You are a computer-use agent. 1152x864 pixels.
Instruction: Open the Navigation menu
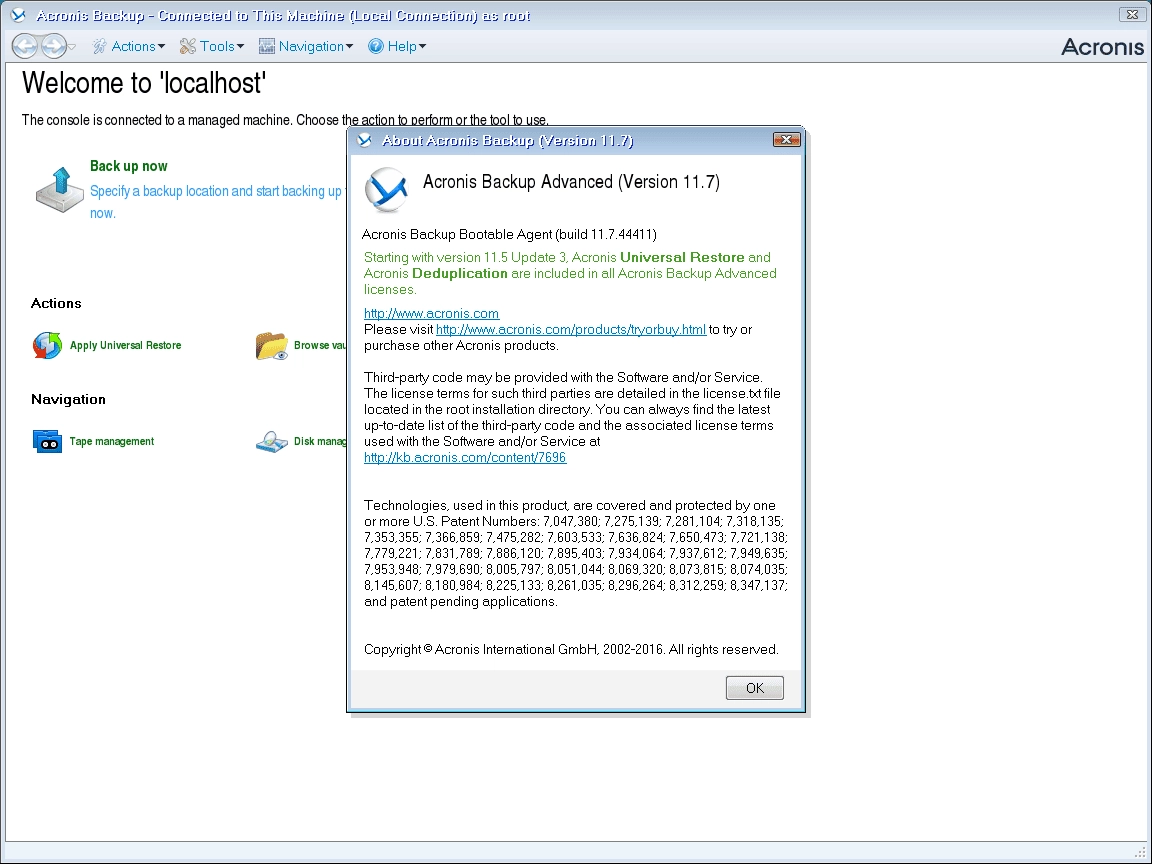point(306,46)
